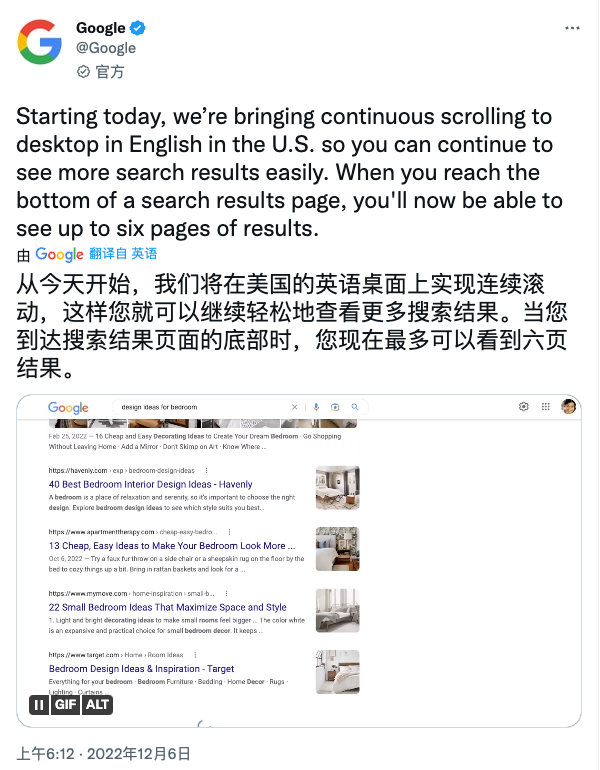The width and height of the screenshot is (600, 770).
Task: Open the @Google handle
Action: point(106,48)
